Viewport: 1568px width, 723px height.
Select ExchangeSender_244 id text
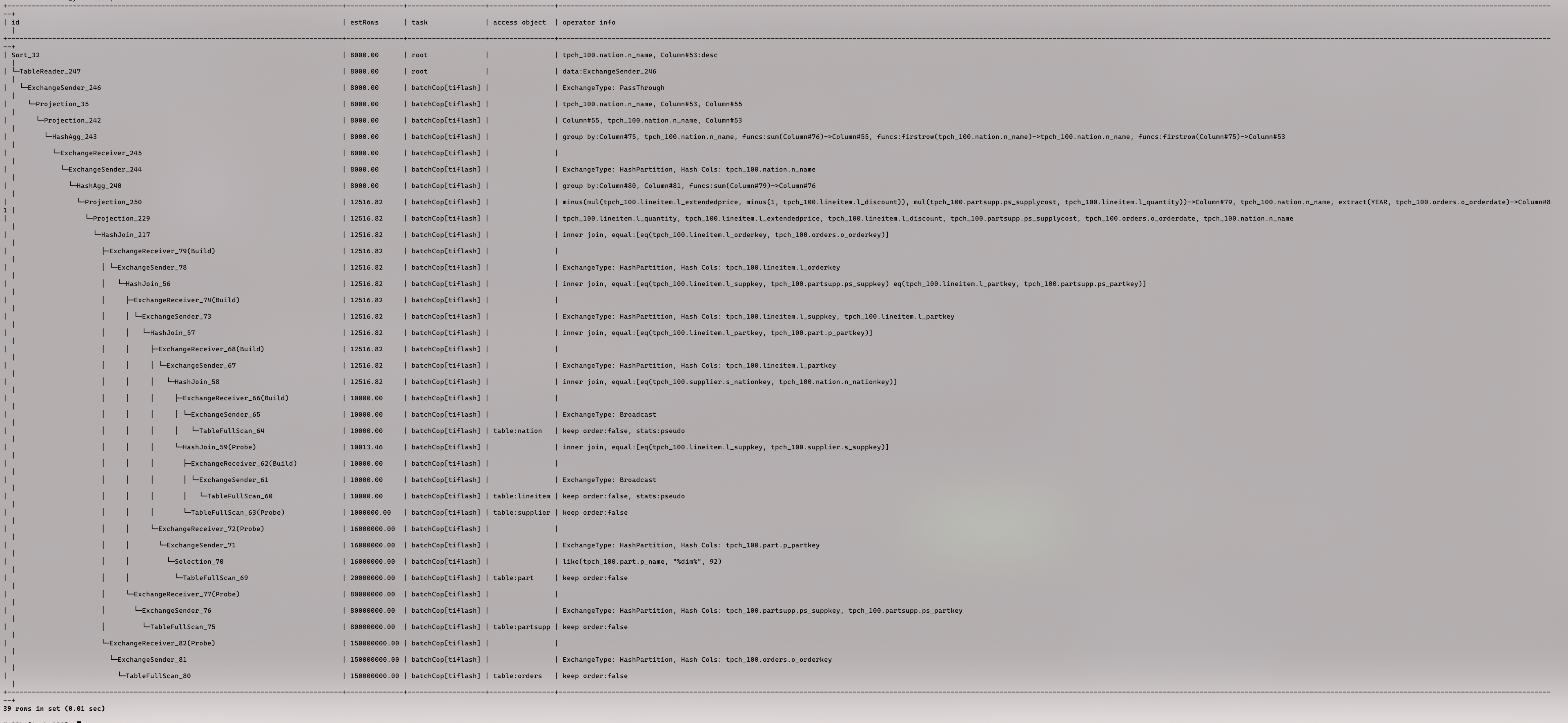tap(105, 170)
